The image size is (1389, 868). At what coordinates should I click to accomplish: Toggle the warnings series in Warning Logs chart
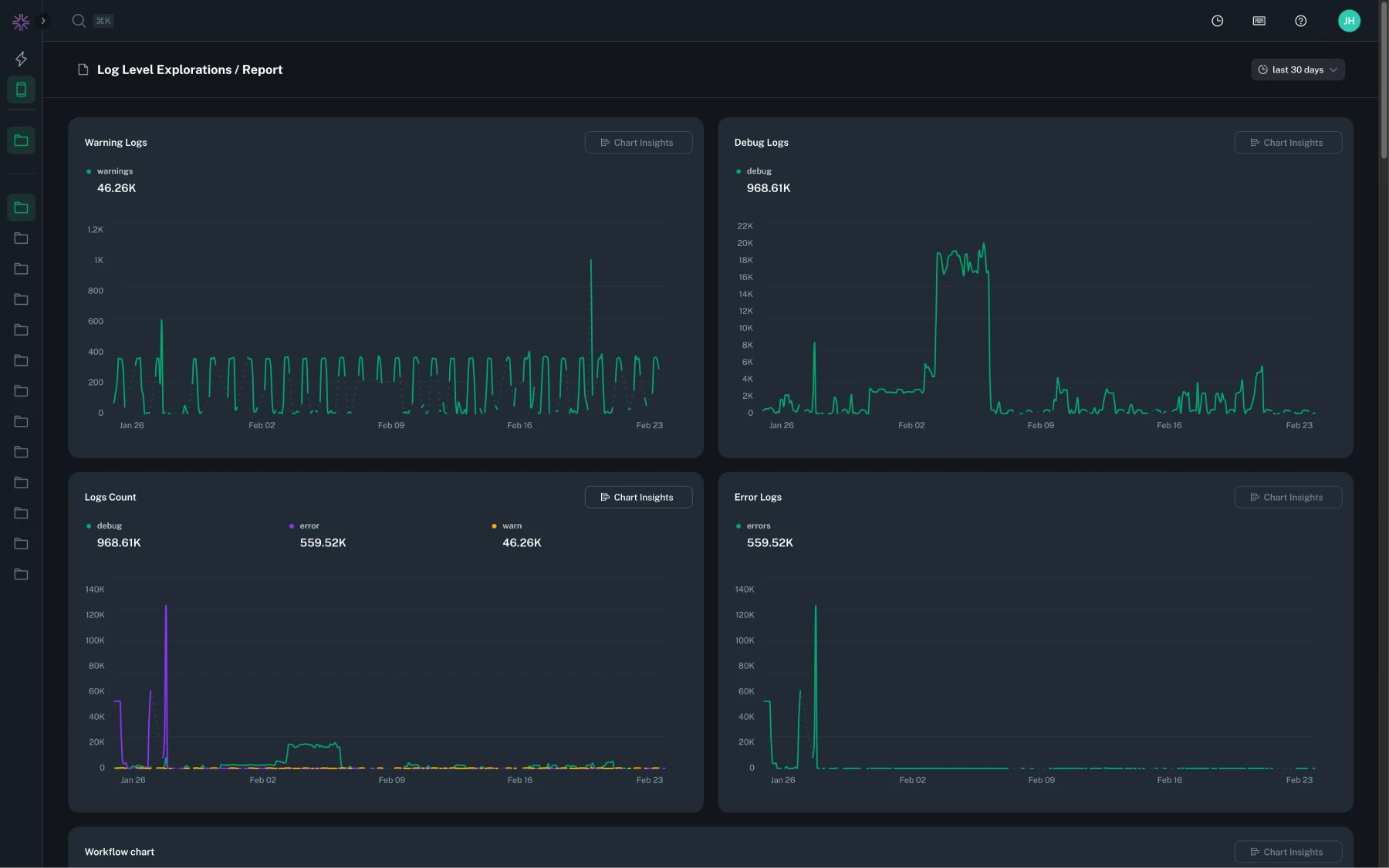coord(114,171)
